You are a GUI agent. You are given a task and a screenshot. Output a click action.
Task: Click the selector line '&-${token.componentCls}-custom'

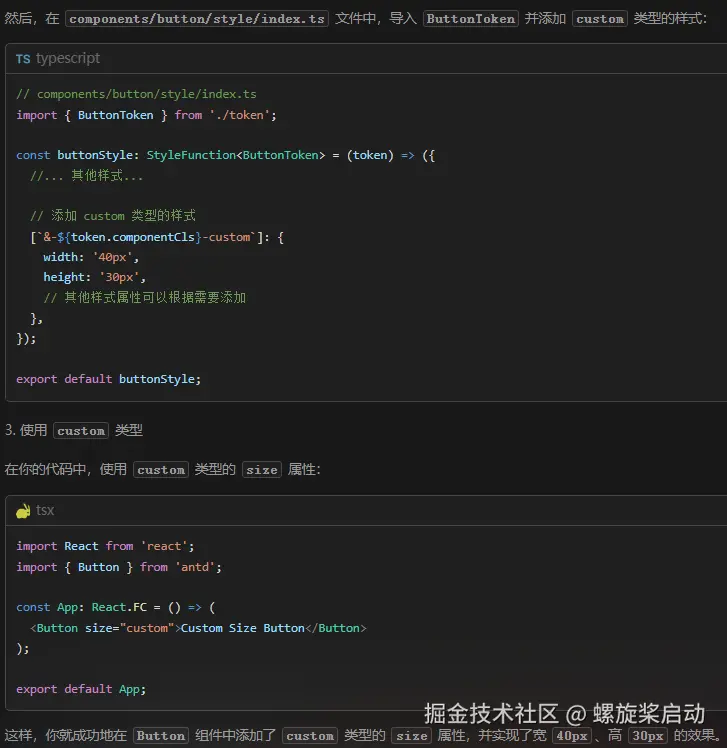[x=157, y=237]
